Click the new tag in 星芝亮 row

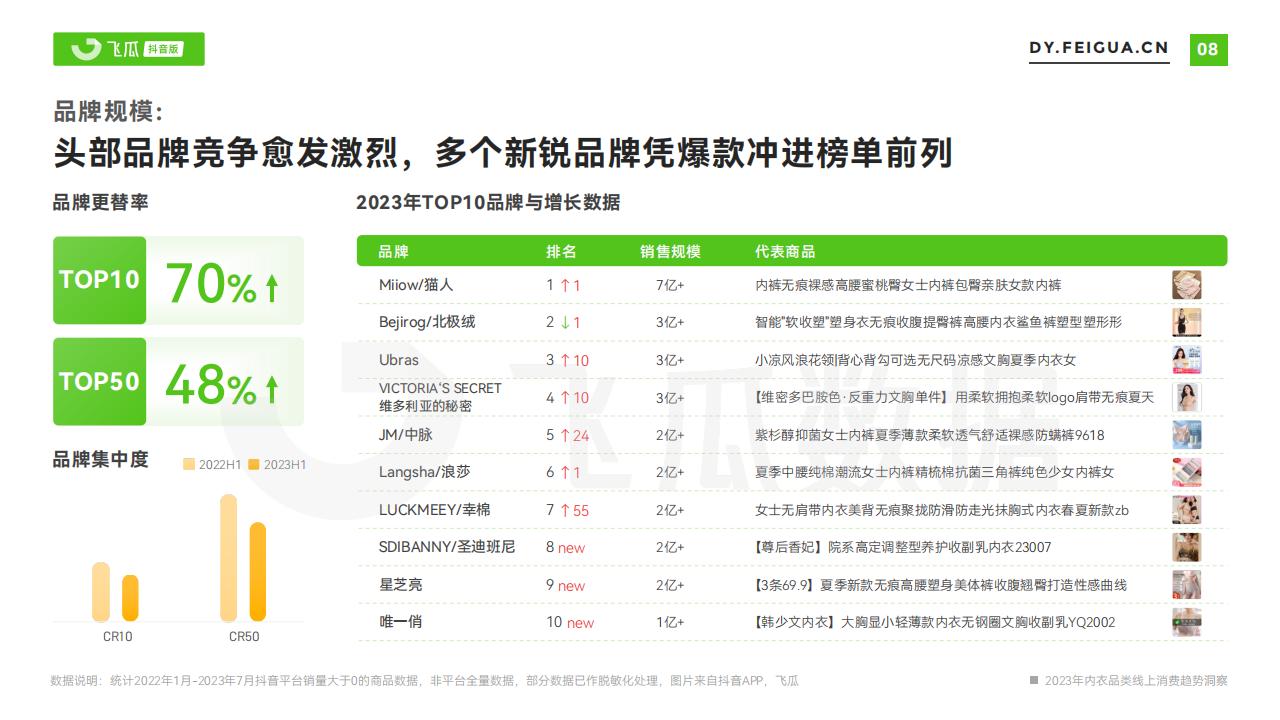571,586
